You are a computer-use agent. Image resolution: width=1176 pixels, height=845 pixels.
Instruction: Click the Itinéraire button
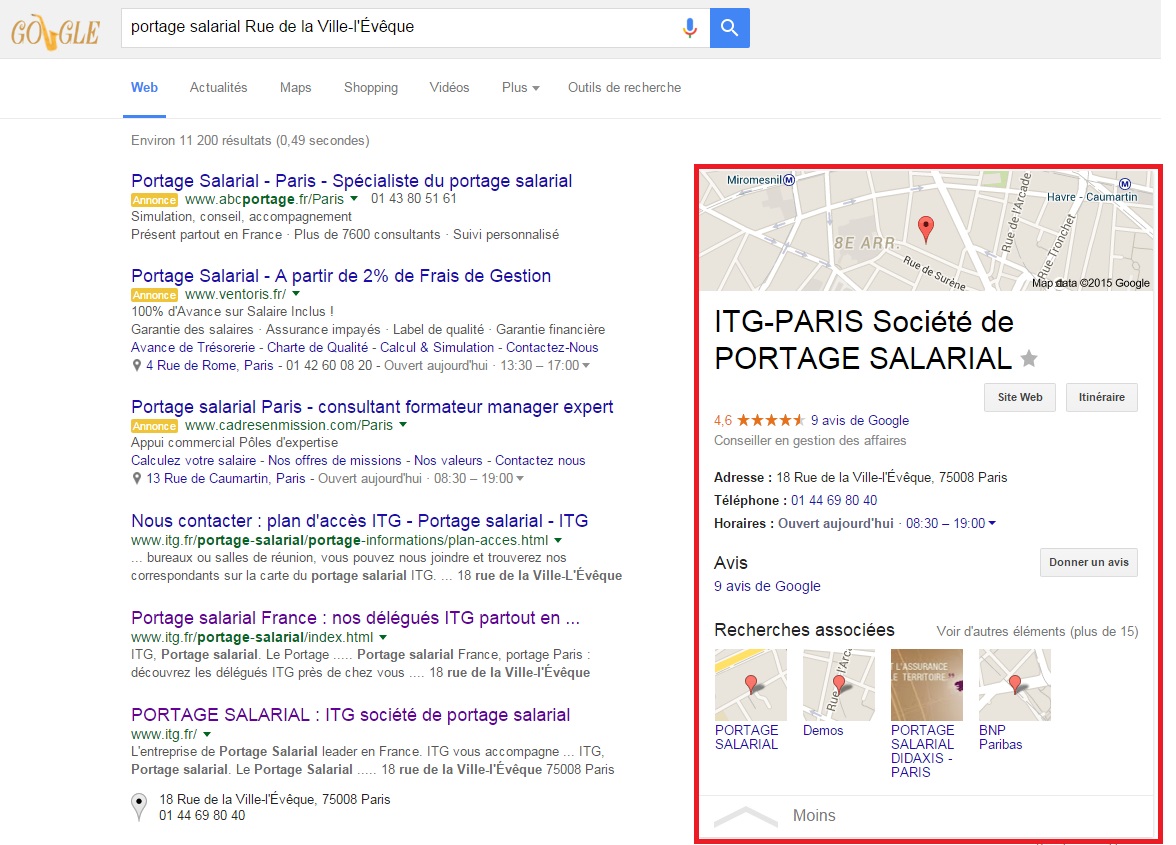tap(1102, 397)
